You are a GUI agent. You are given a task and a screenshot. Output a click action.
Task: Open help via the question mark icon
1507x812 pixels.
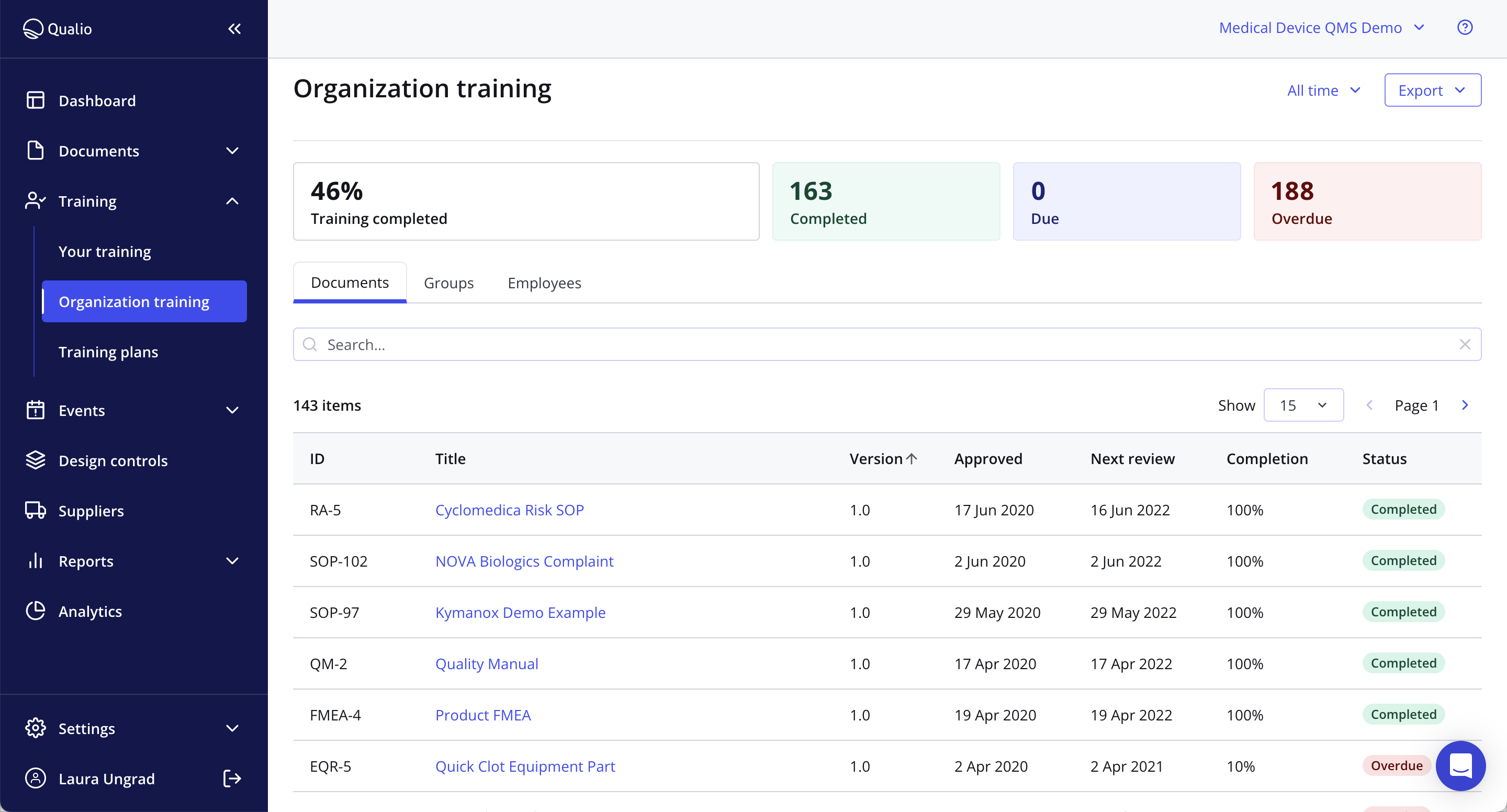pos(1465,27)
